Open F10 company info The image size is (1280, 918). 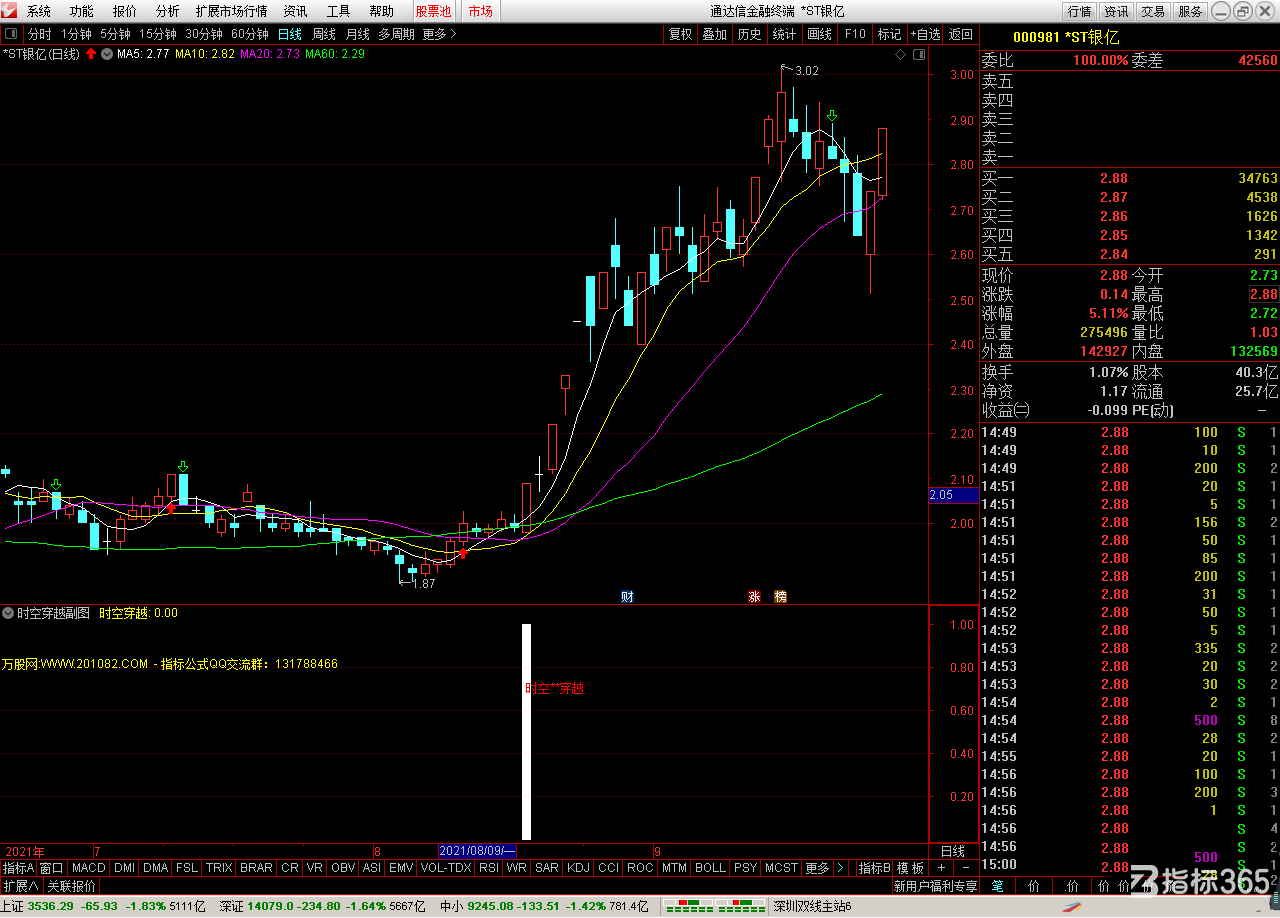tap(855, 34)
